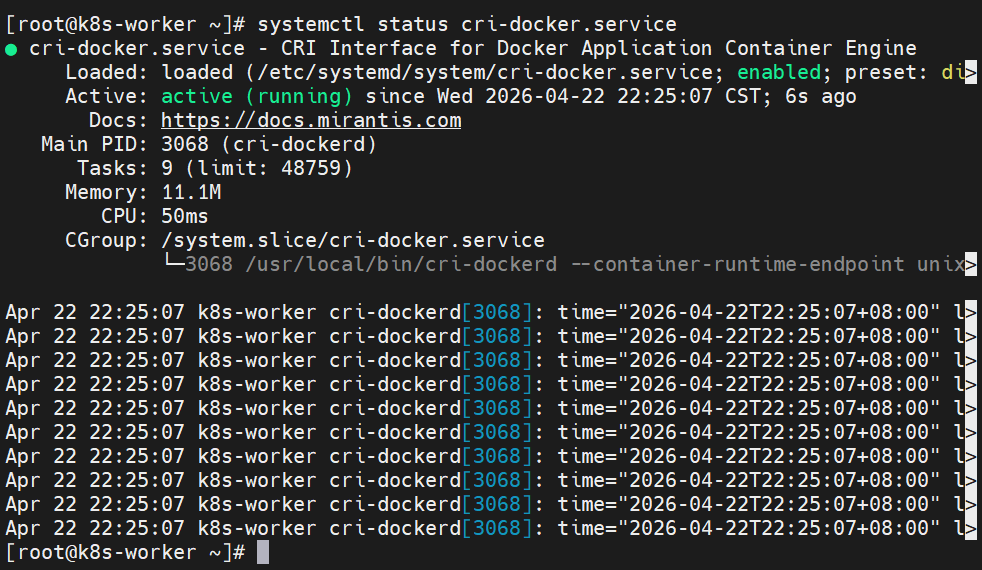Screen dimensions: 982x570
Task: Click the /system.slice/cri-docker.service CGroup path
Action: click(x=353, y=240)
